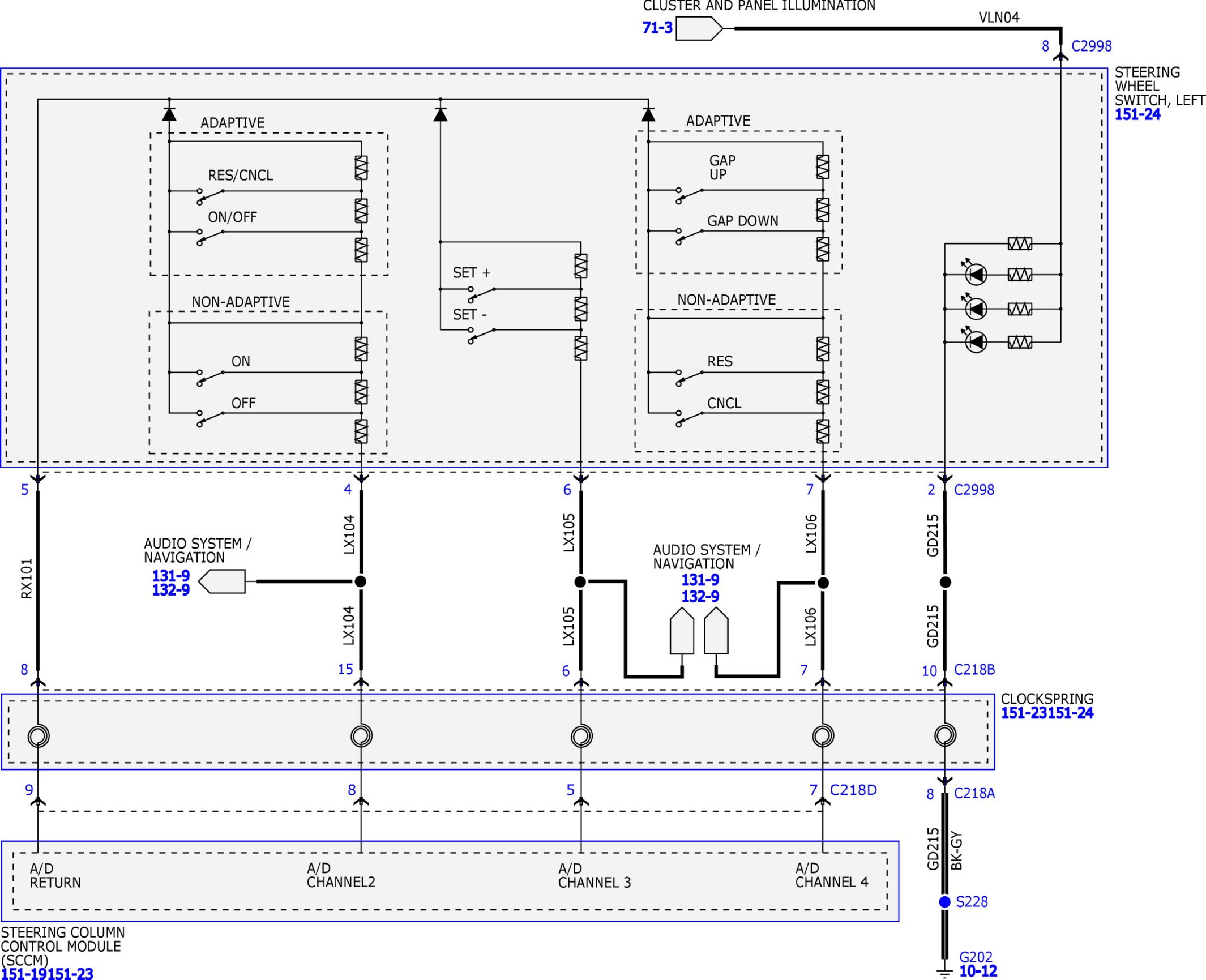Select the GAP UP switch symbol
The width and height of the screenshot is (1206, 980).
tap(690, 196)
